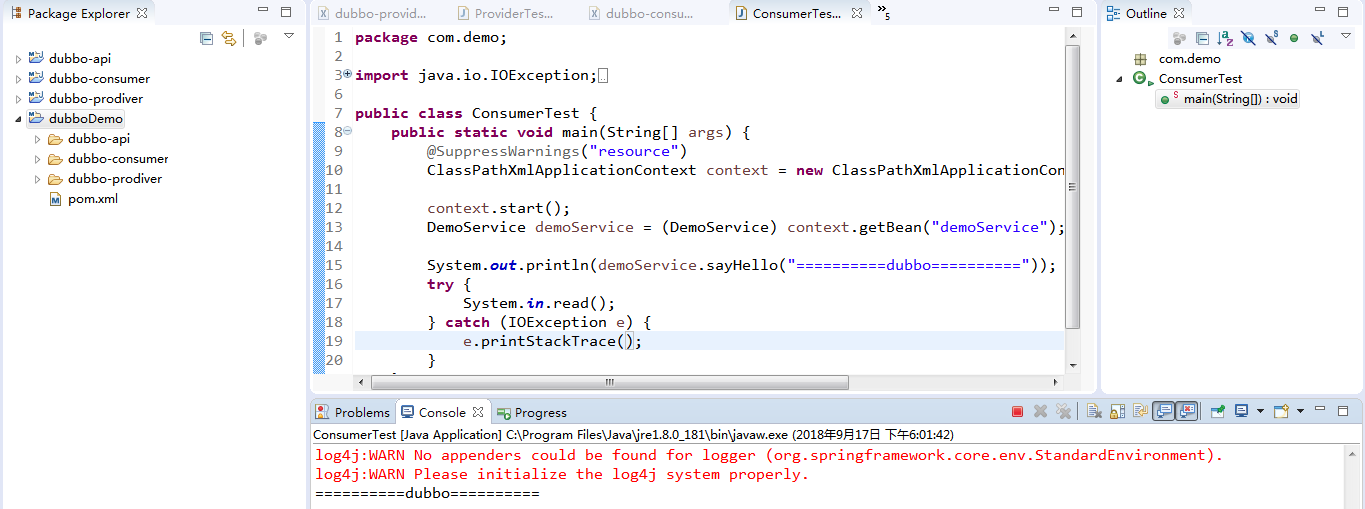Click editor horizontal scrollbar thumb
This screenshot has height=509, width=1365.
(x=609, y=382)
